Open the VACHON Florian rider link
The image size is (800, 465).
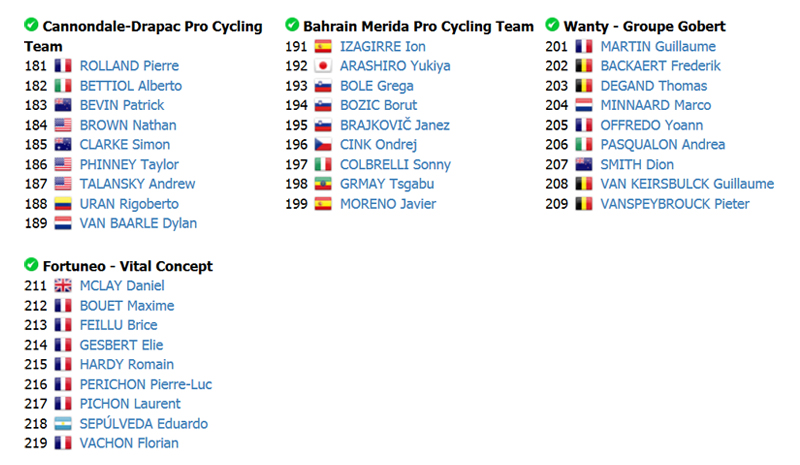click(x=129, y=443)
